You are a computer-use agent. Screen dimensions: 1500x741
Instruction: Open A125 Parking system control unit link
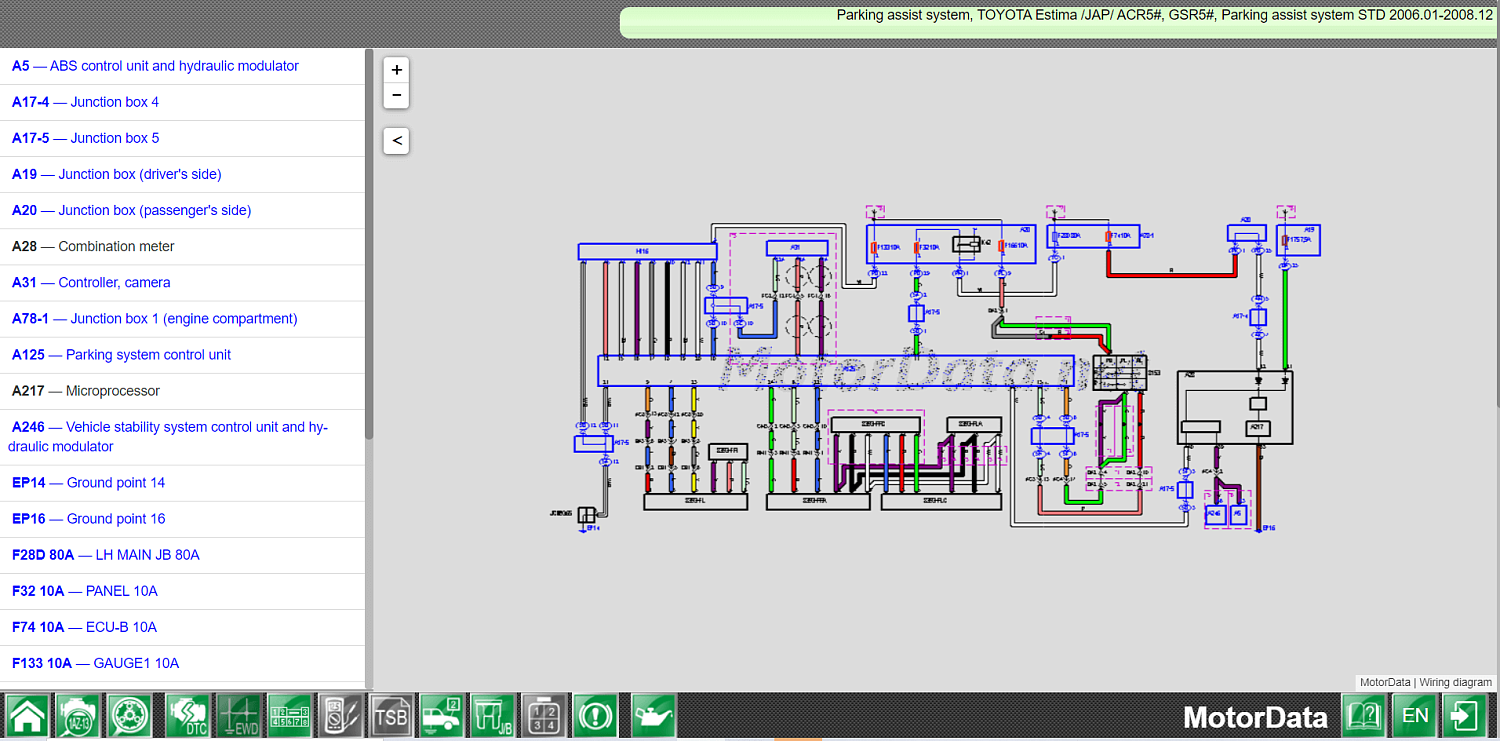(x=120, y=355)
